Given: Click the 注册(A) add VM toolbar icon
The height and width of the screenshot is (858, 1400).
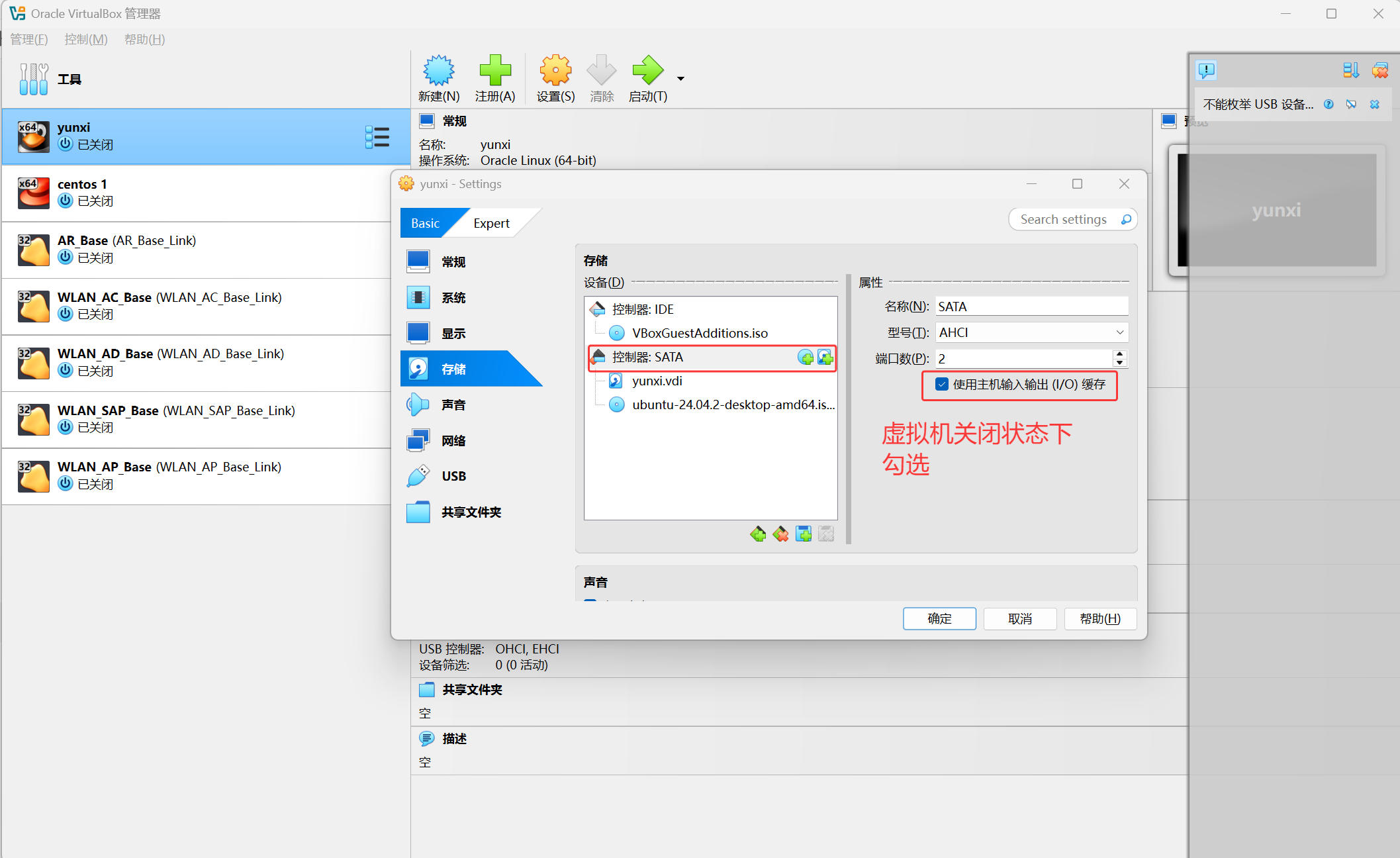Looking at the screenshot, I should point(495,71).
